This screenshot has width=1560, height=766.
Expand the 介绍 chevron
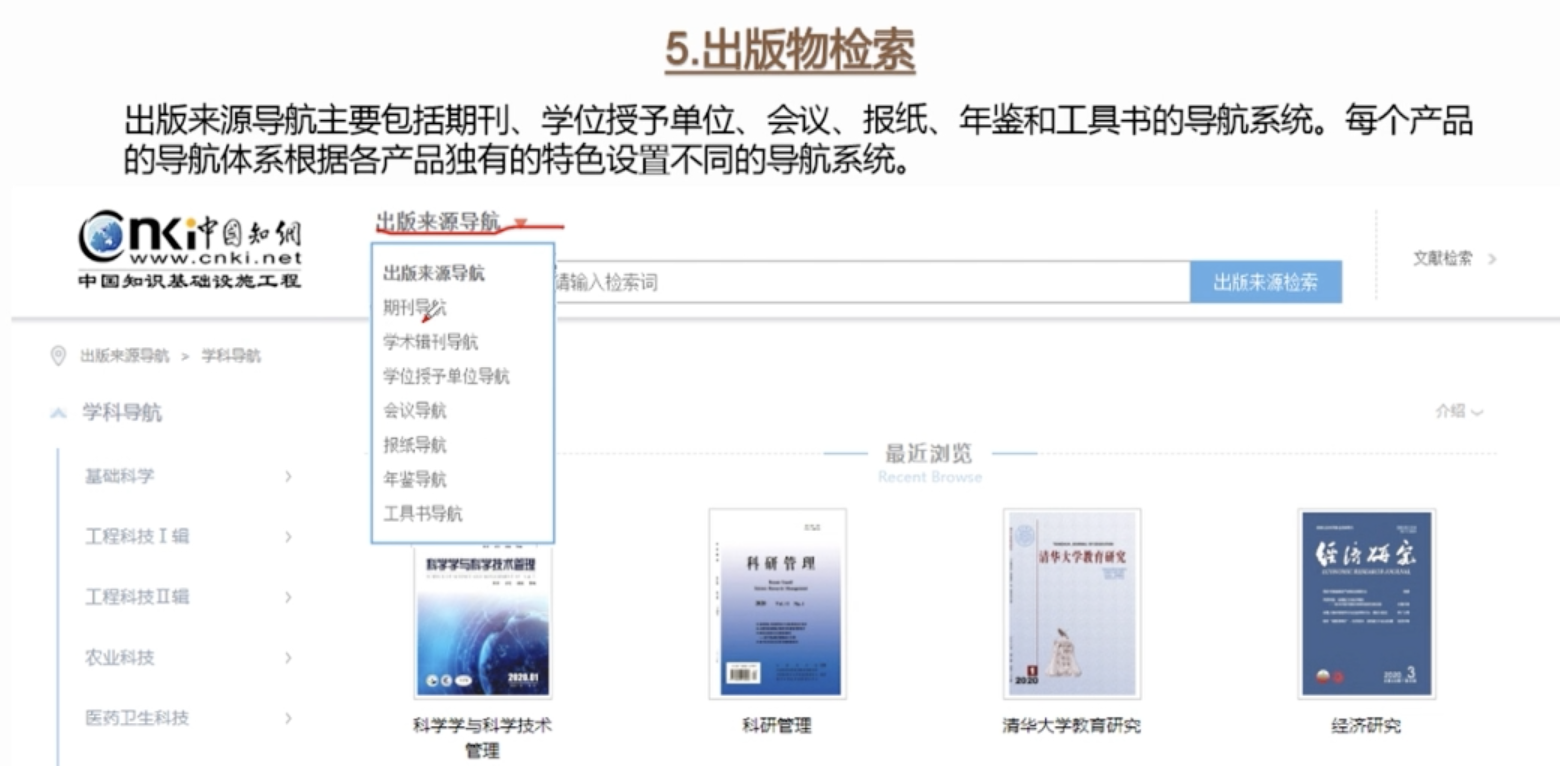tap(1477, 411)
